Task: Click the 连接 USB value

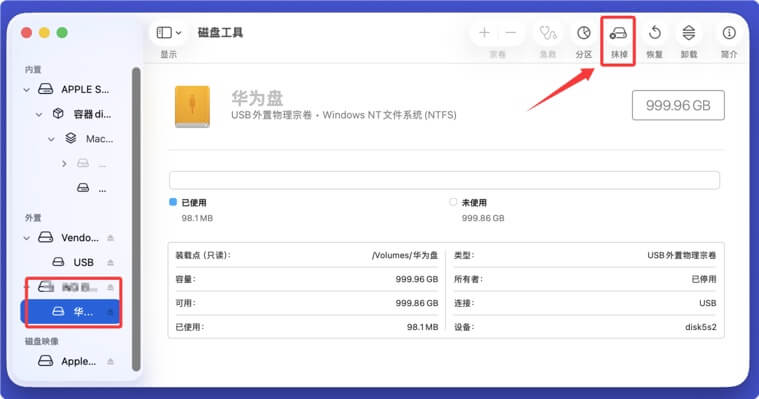Action: click(x=708, y=303)
